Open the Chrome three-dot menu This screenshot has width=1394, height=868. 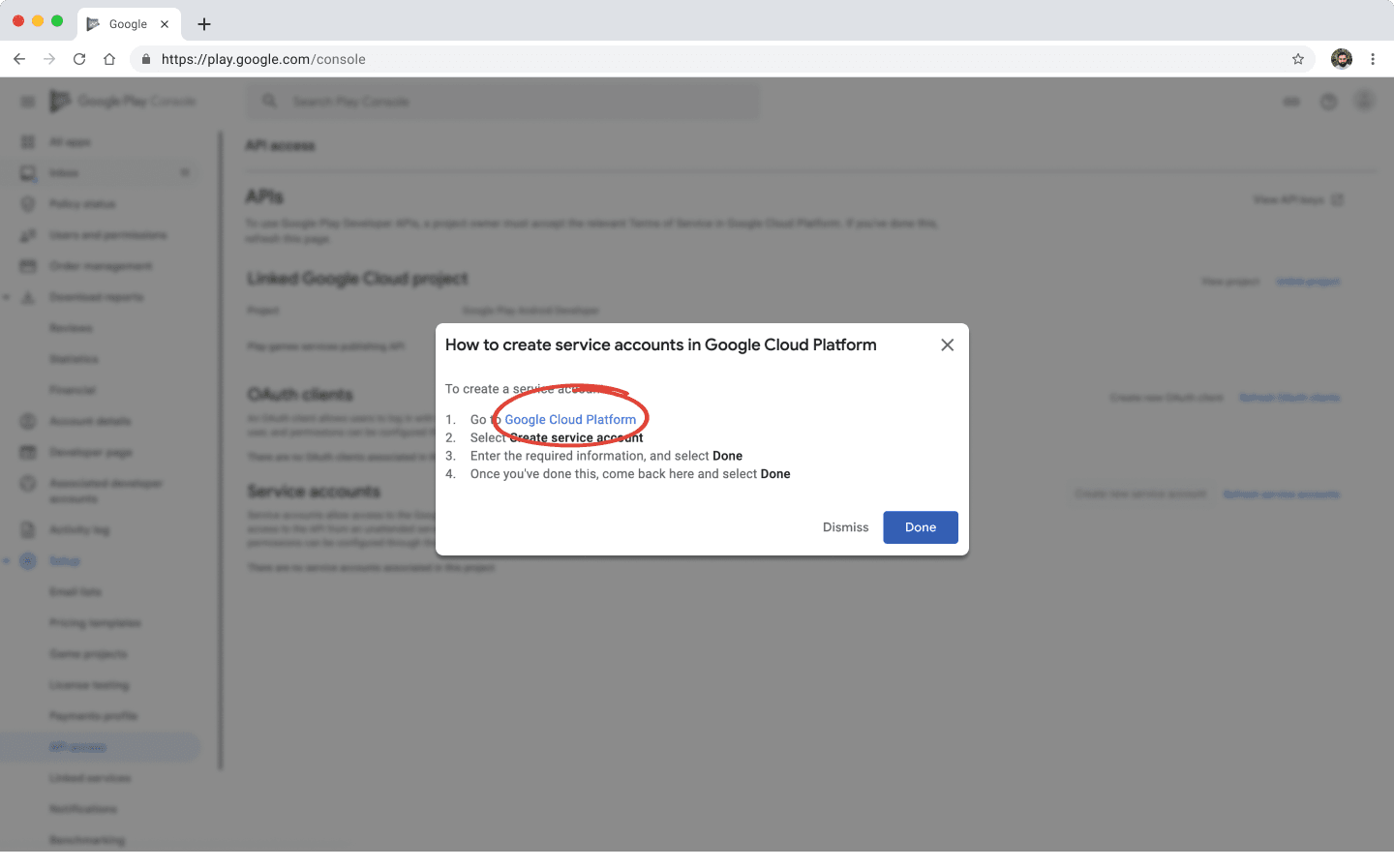pyautogui.click(x=1373, y=59)
